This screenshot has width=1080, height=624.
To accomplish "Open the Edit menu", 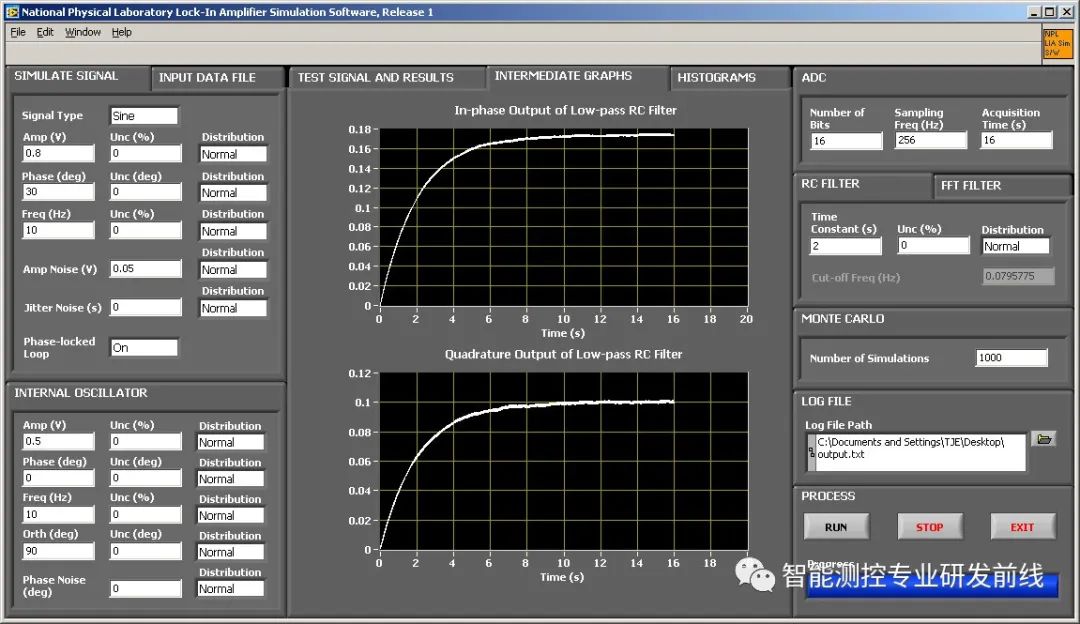I will 45,32.
